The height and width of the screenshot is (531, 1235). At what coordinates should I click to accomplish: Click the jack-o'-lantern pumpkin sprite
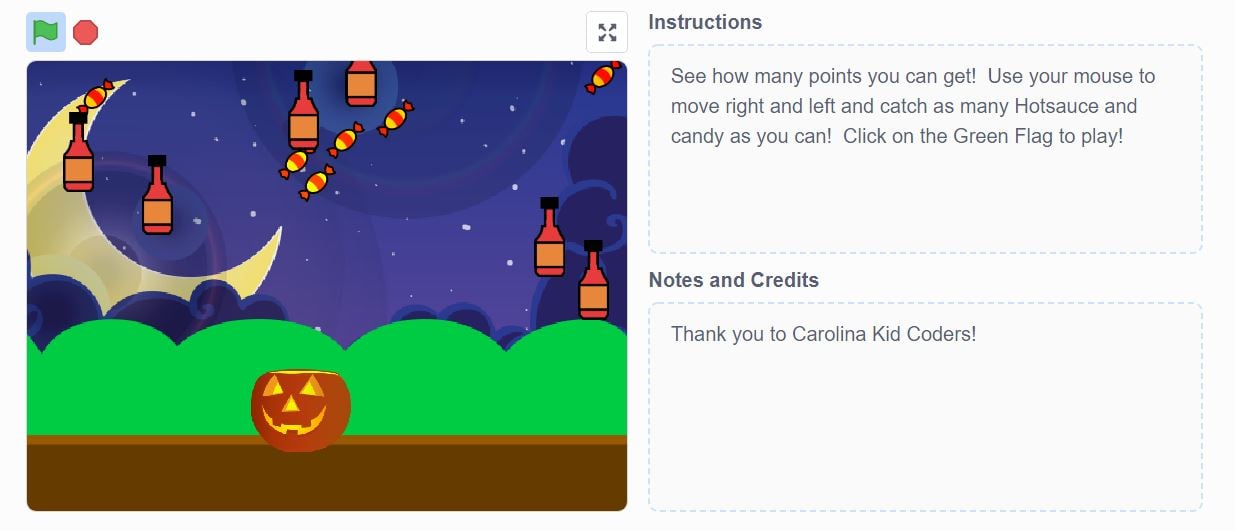[x=300, y=410]
